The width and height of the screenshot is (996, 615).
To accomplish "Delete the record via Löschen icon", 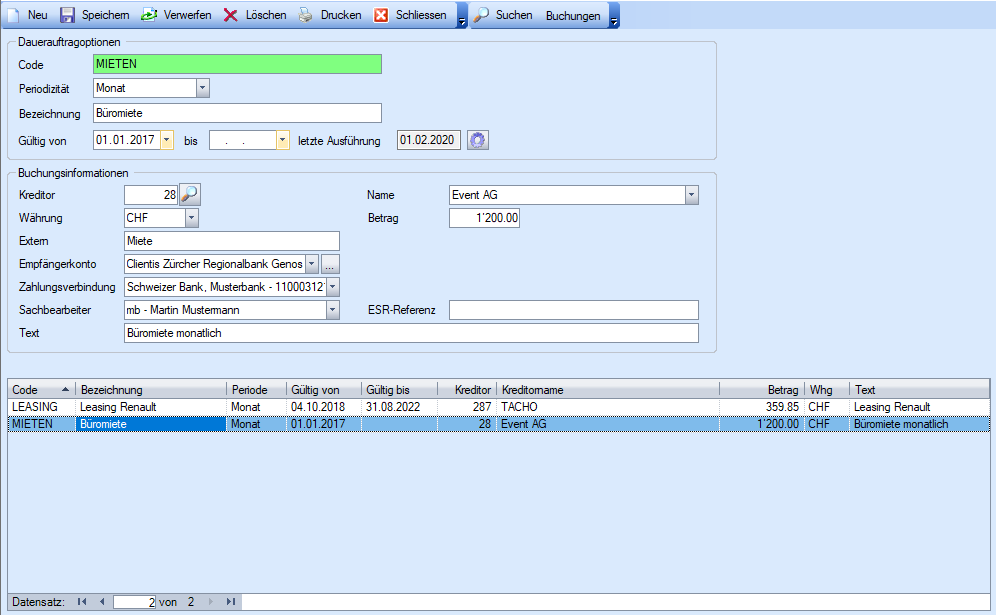I will pyautogui.click(x=231, y=15).
